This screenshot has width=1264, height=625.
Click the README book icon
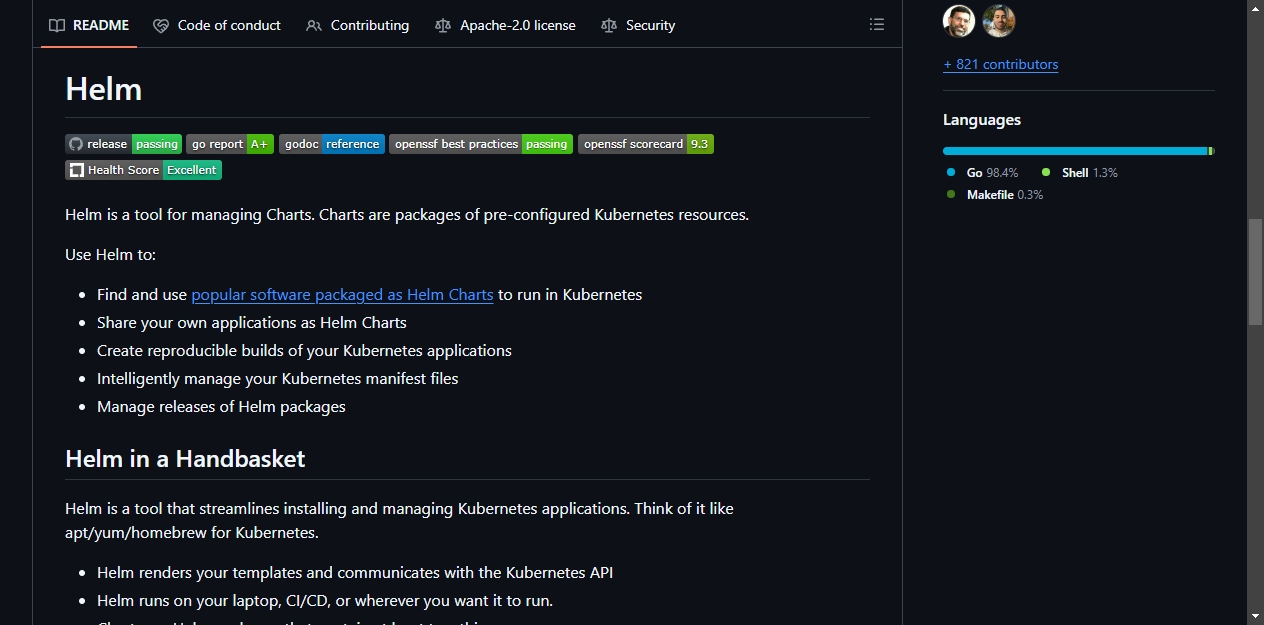[58, 25]
